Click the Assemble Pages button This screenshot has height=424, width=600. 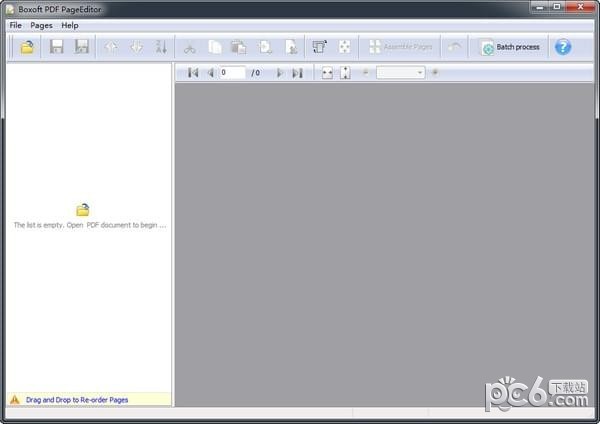tap(400, 47)
